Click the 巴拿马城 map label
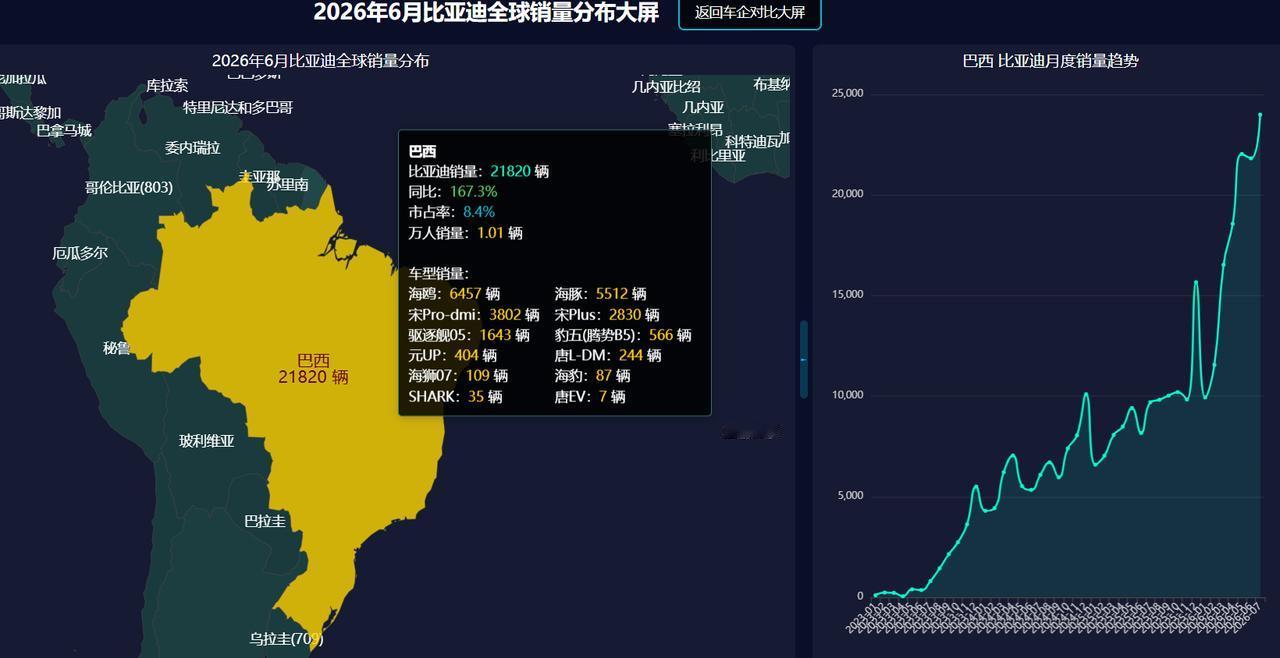This screenshot has height=658, width=1280. [x=64, y=130]
